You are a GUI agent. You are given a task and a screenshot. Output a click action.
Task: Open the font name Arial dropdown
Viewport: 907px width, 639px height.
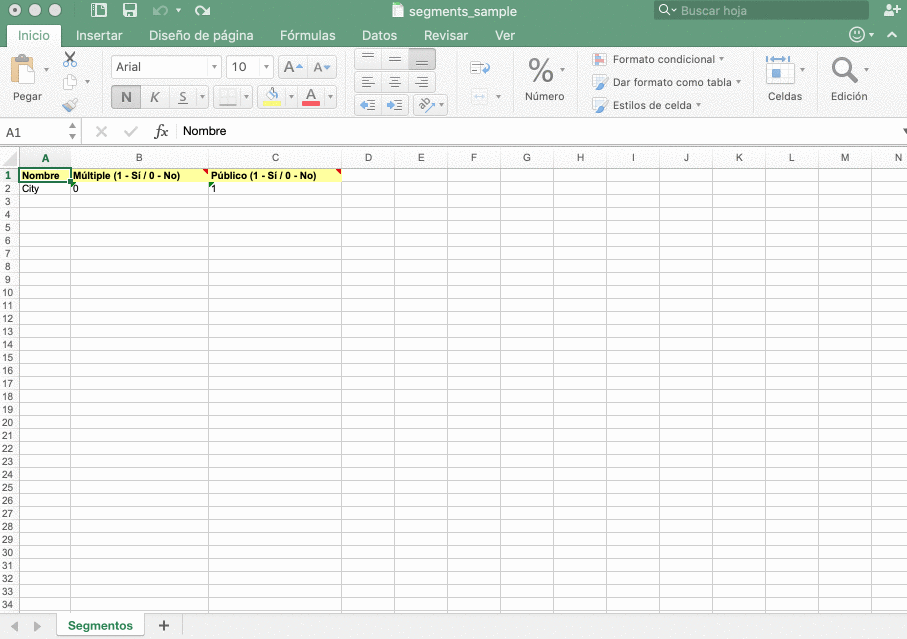(x=214, y=67)
